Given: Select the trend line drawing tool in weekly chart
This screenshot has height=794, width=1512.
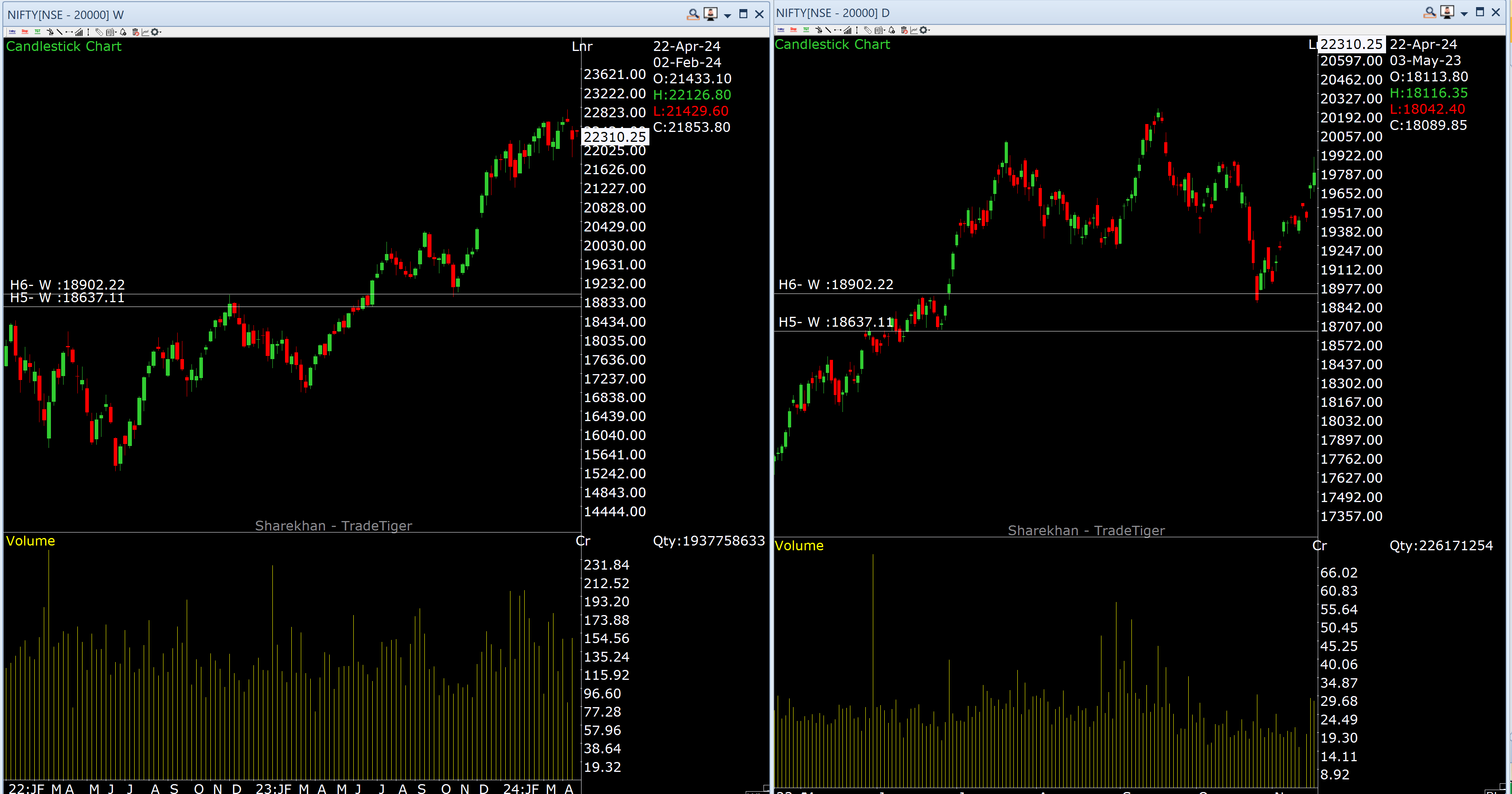Looking at the screenshot, I should point(59,32).
